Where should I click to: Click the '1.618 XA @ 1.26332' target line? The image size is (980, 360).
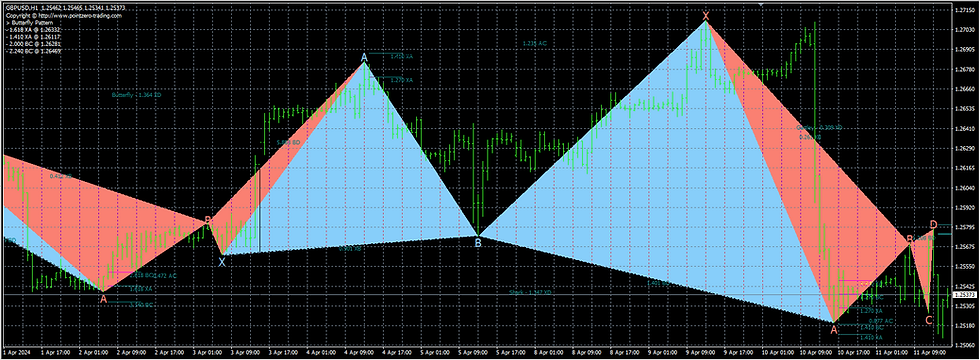pos(34,30)
